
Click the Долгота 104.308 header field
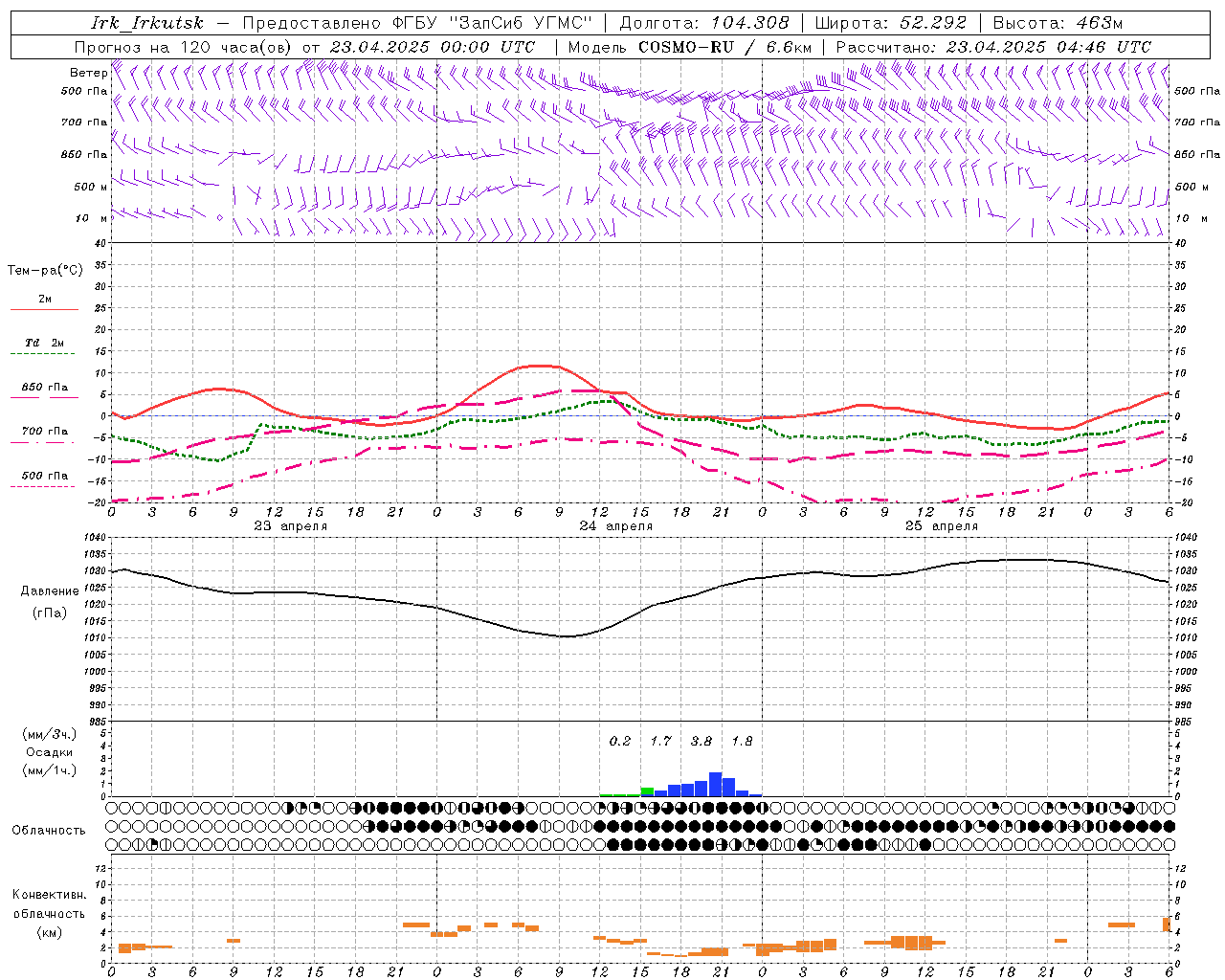[x=703, y=23]
